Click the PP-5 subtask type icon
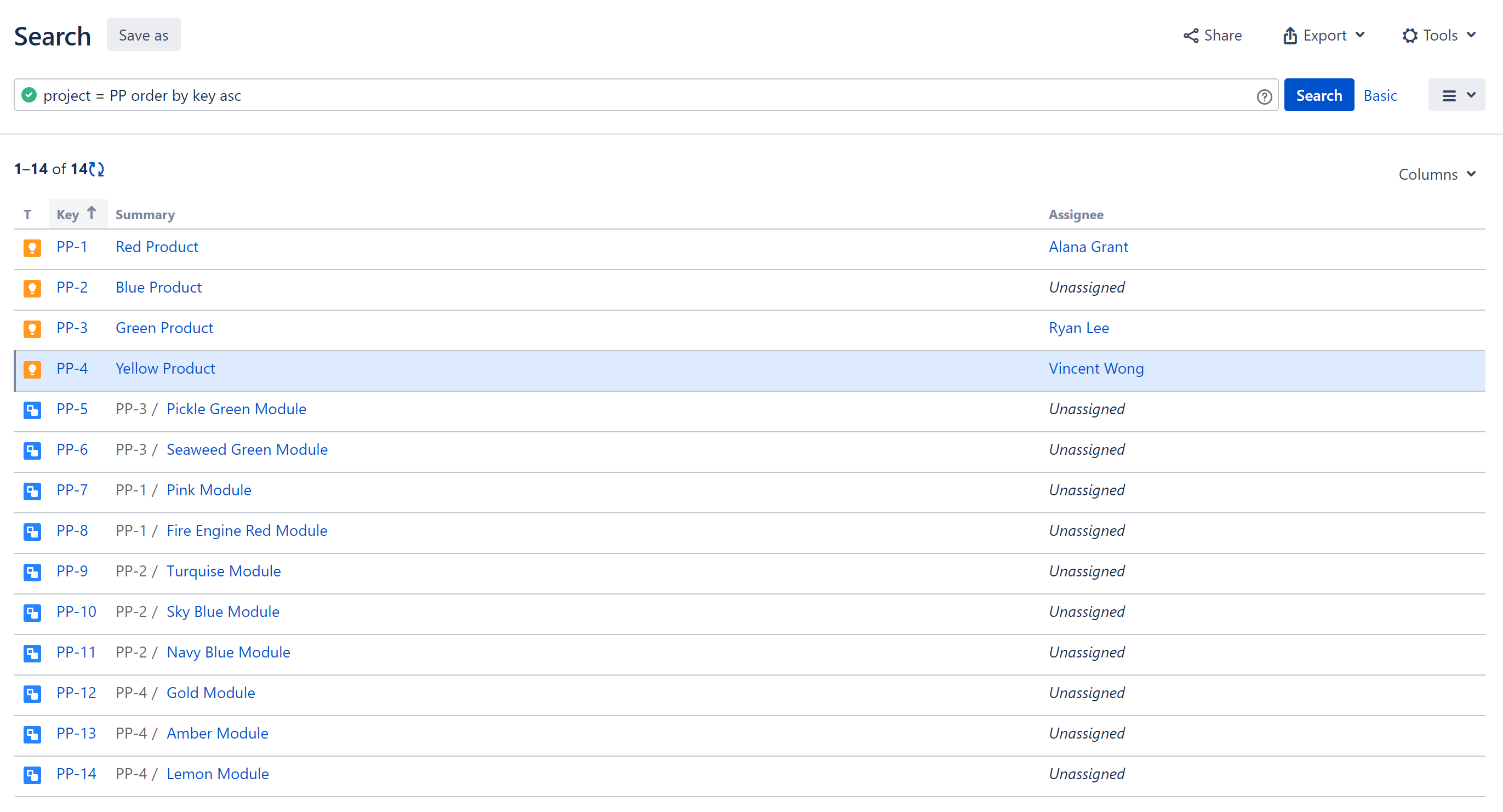1503x812 pixels. 32,409
